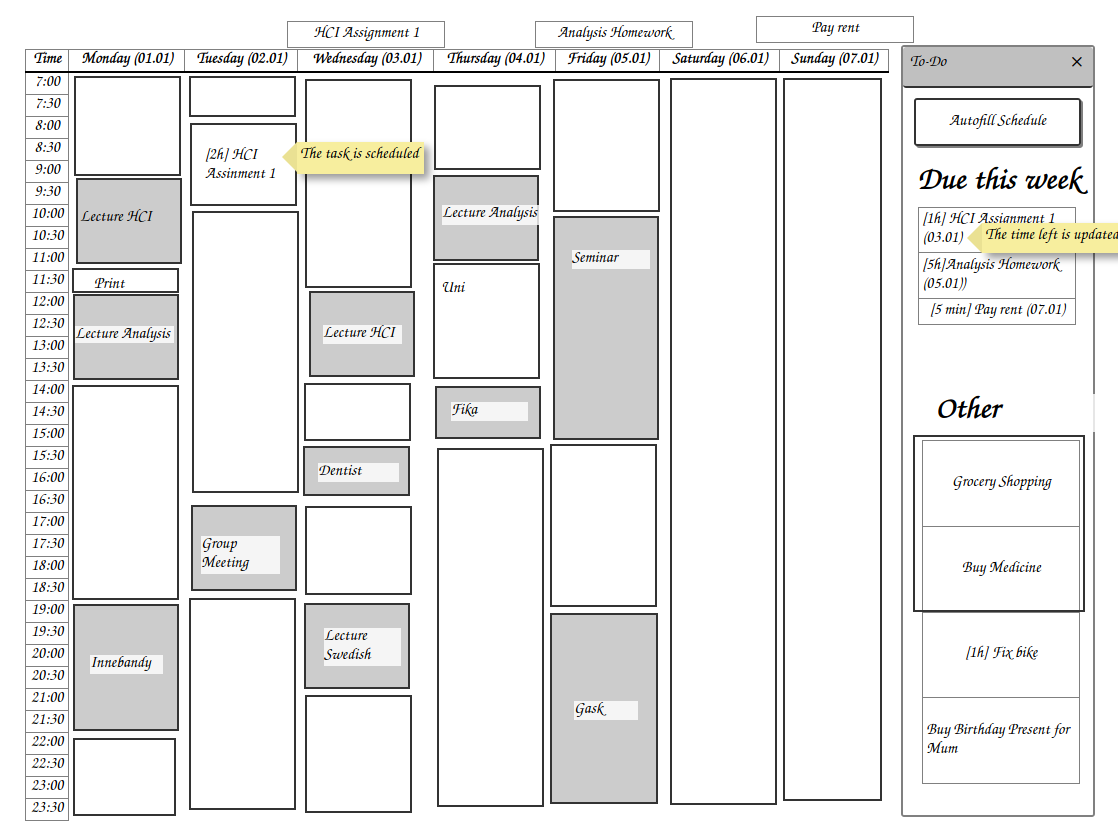Select Grocery Shopping in Other list

1001,482
